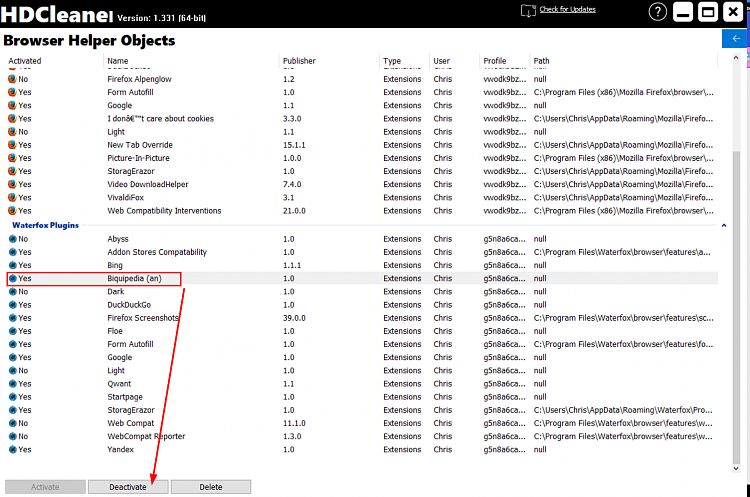Select the 'DuckDuckGo' extension name

(x=129, y=305)
